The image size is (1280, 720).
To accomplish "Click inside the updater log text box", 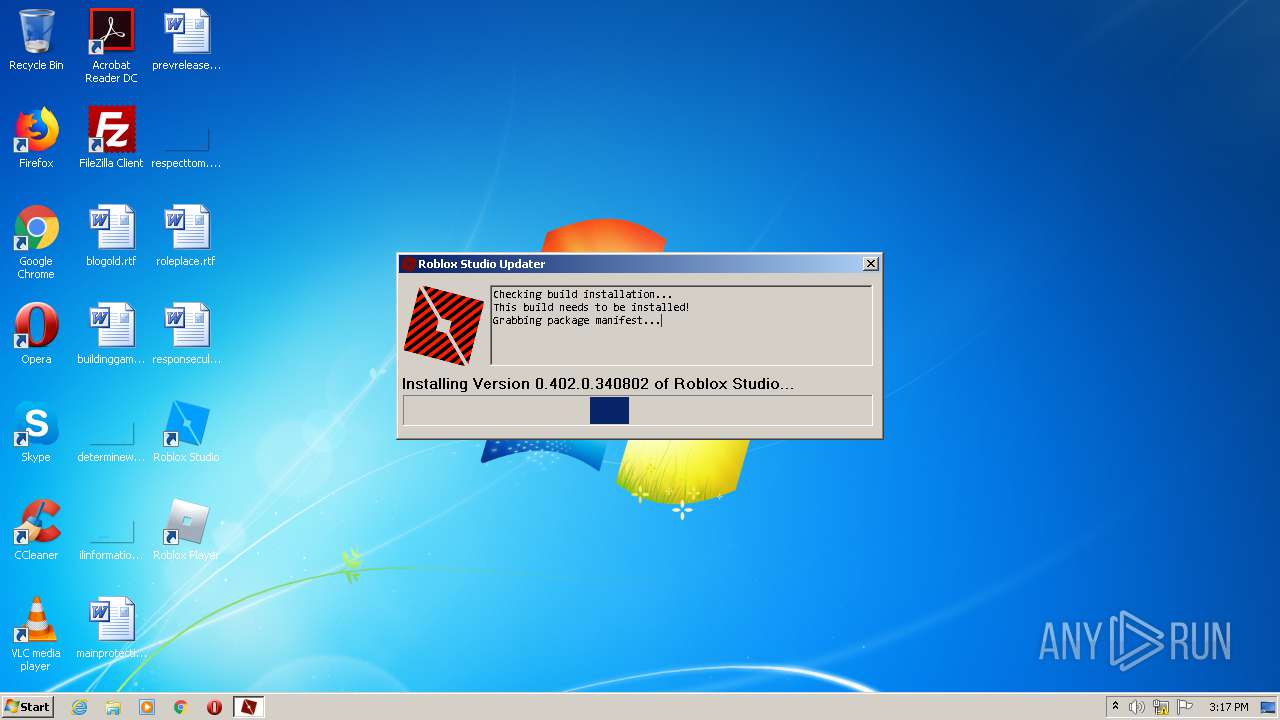I will (681, 325).
